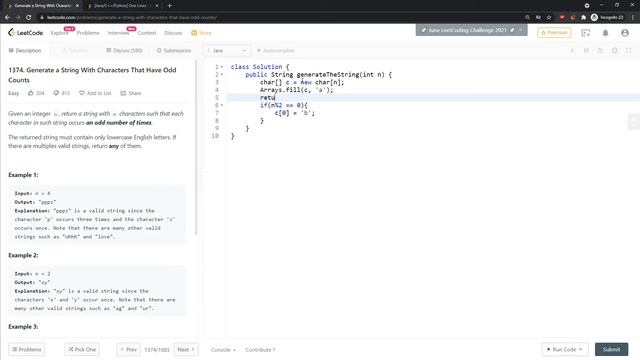Bookmark this page with the star

pyautogui.click(x=549, y=17)
